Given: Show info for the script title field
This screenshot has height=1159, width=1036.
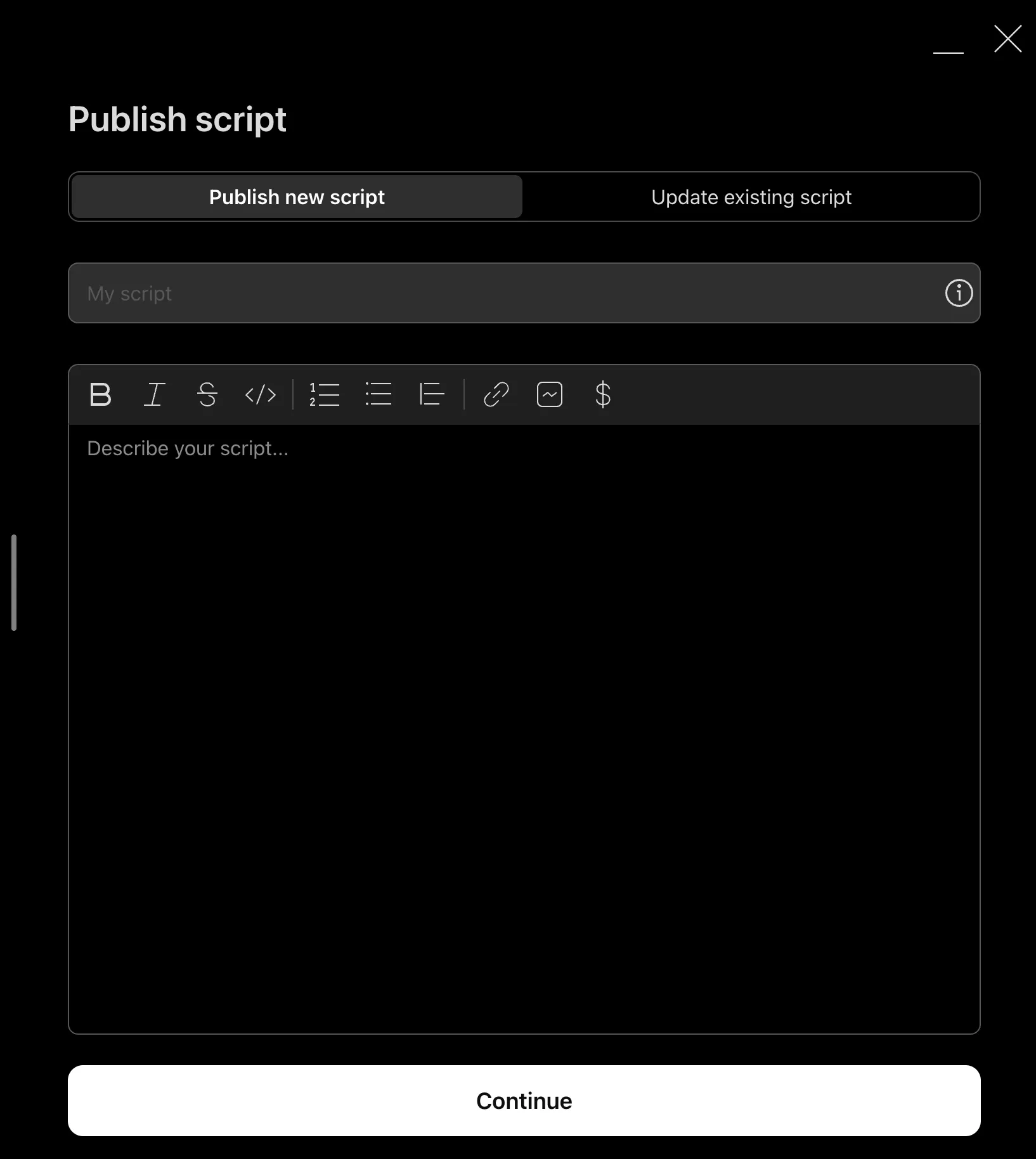Looking at the screenshot, I should pyautogui.click(x=959, y=293).
